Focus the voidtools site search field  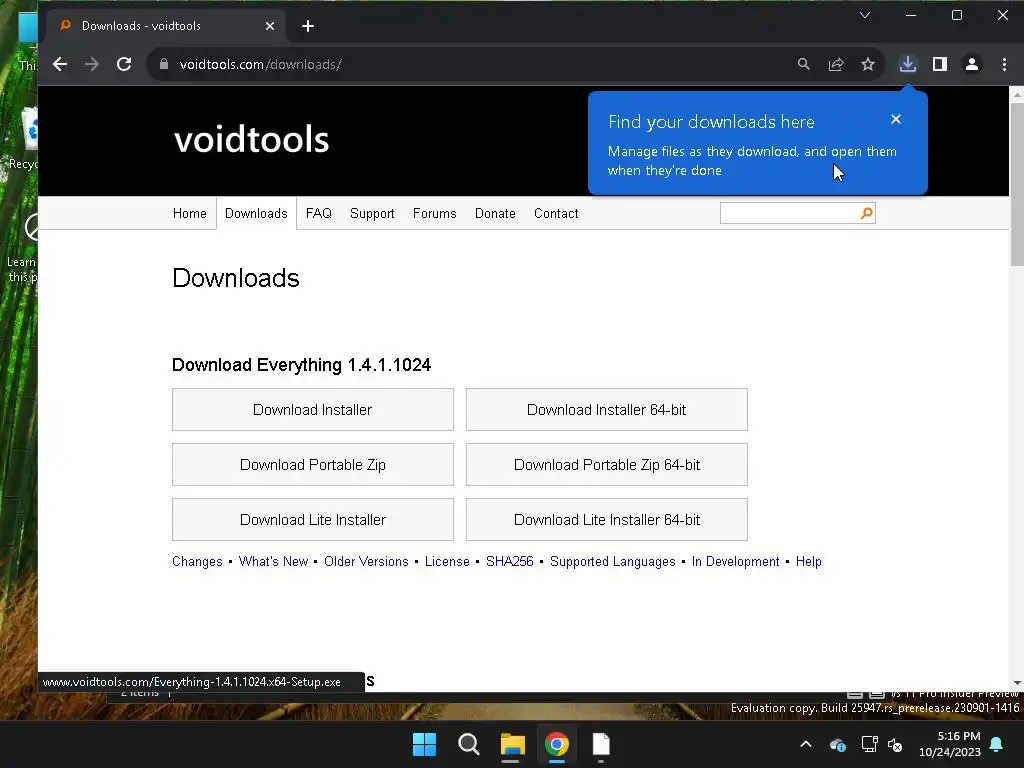(x=790, y=213)
